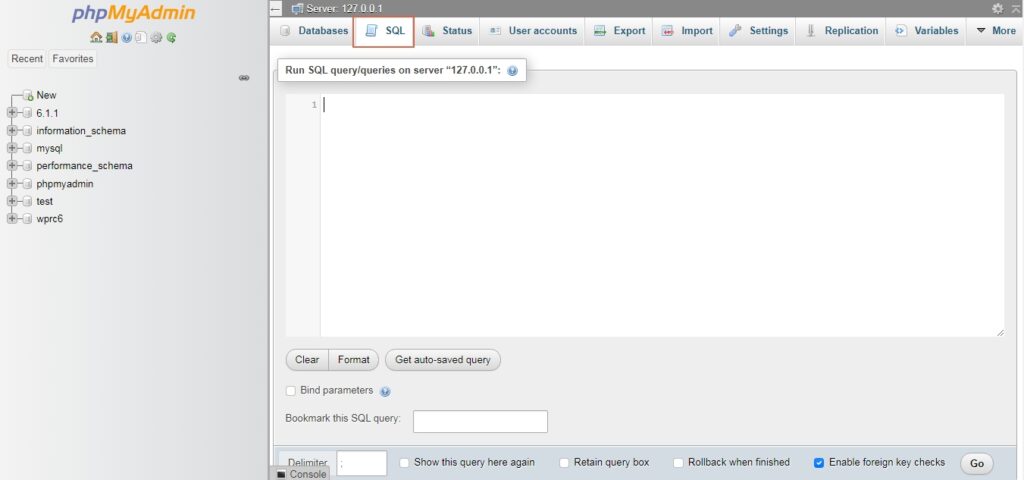Open the Status tab
Viewport: 1024px width, 480px height.
[x=447, y=31]
